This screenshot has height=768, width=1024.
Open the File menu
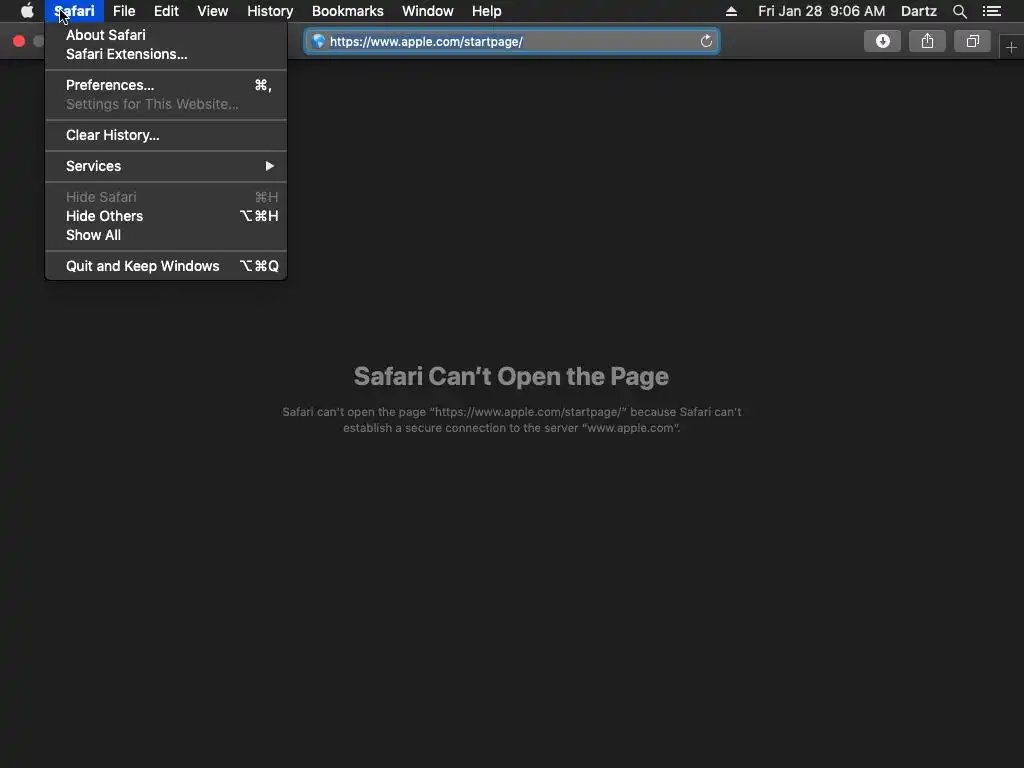click(x=124, y=11)
